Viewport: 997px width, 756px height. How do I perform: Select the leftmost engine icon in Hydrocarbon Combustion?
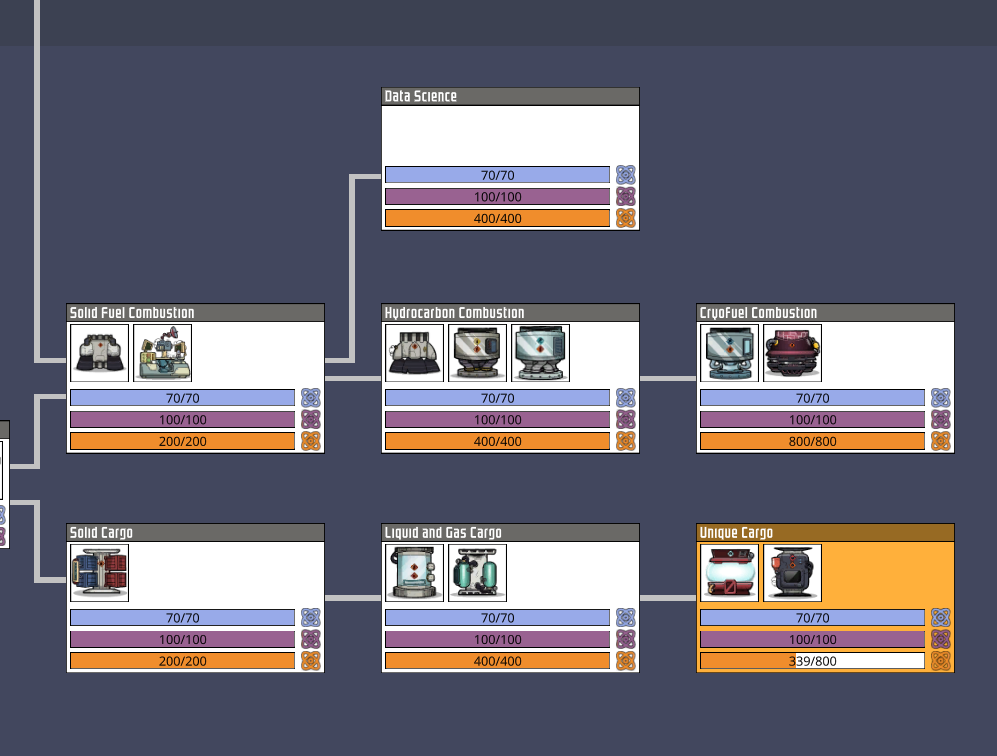pyautogui.click(x=415, y=353)
